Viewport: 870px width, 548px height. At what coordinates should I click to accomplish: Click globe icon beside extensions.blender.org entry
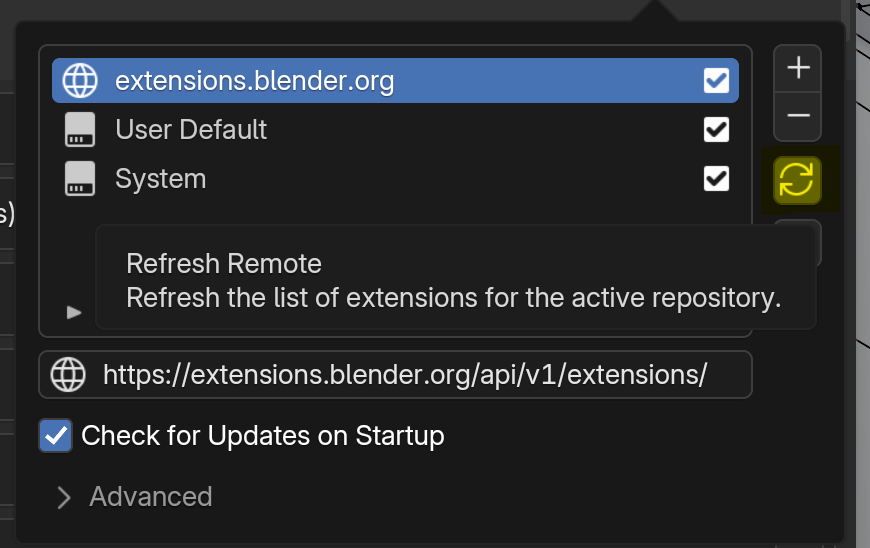coord(78,80)
